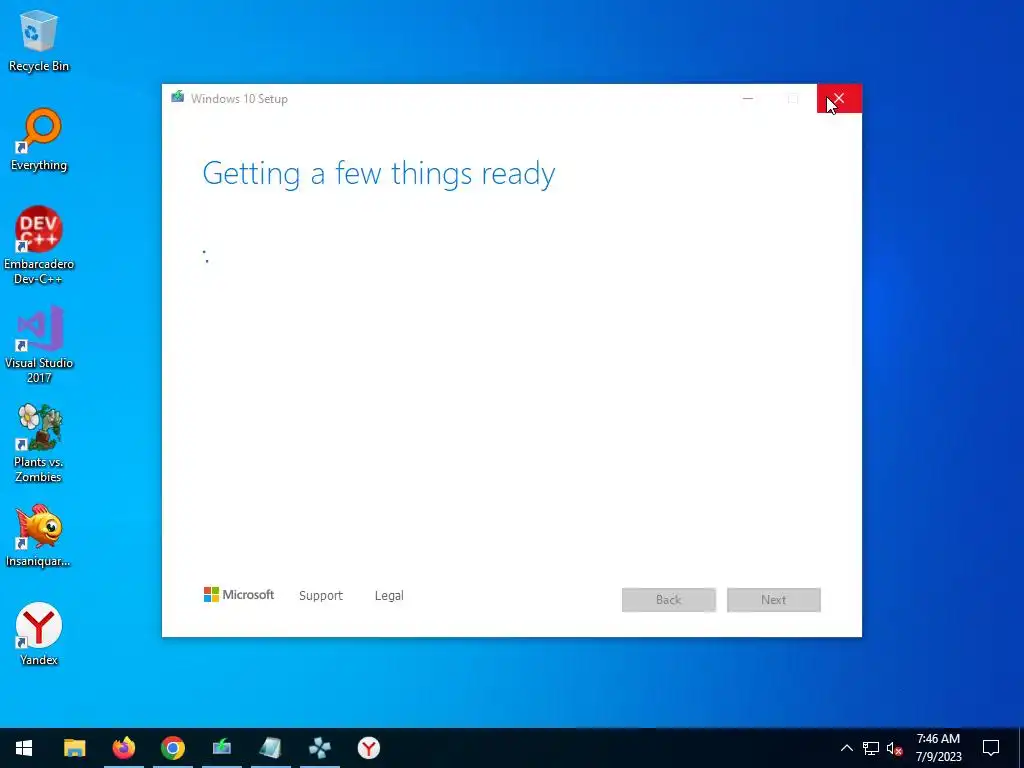The width and height of the screenshot is (1024, 768).
Task: Select the Yandex desktop shortcut
Action: (39, 634)
